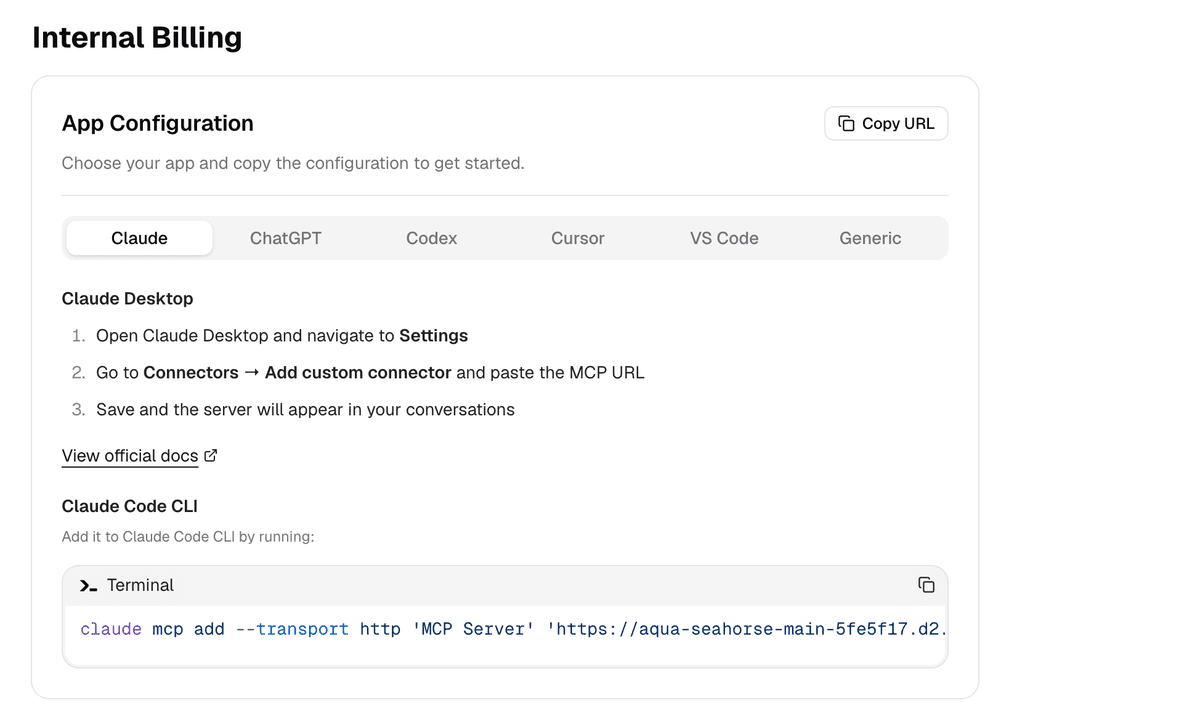
Task: Click 'Add it to Claude Code CLI' text
Action: [188, 537]
